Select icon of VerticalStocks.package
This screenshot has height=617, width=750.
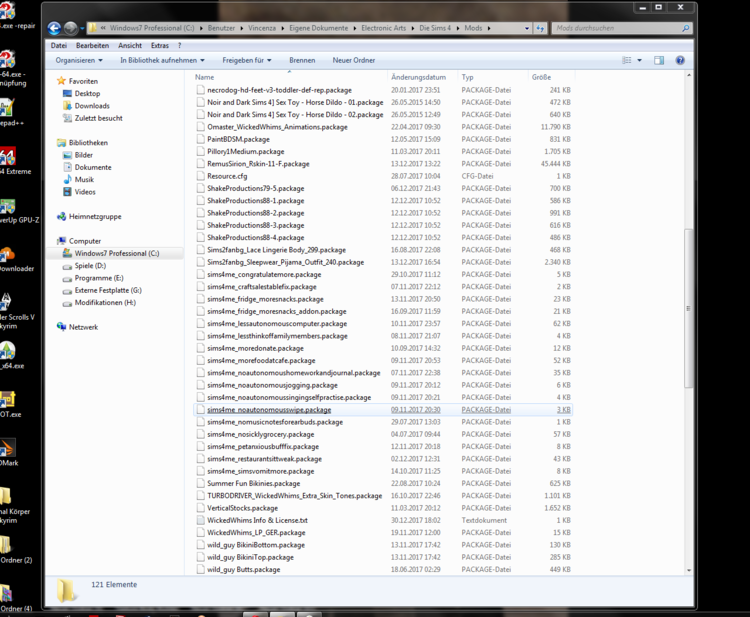point(200,508)
